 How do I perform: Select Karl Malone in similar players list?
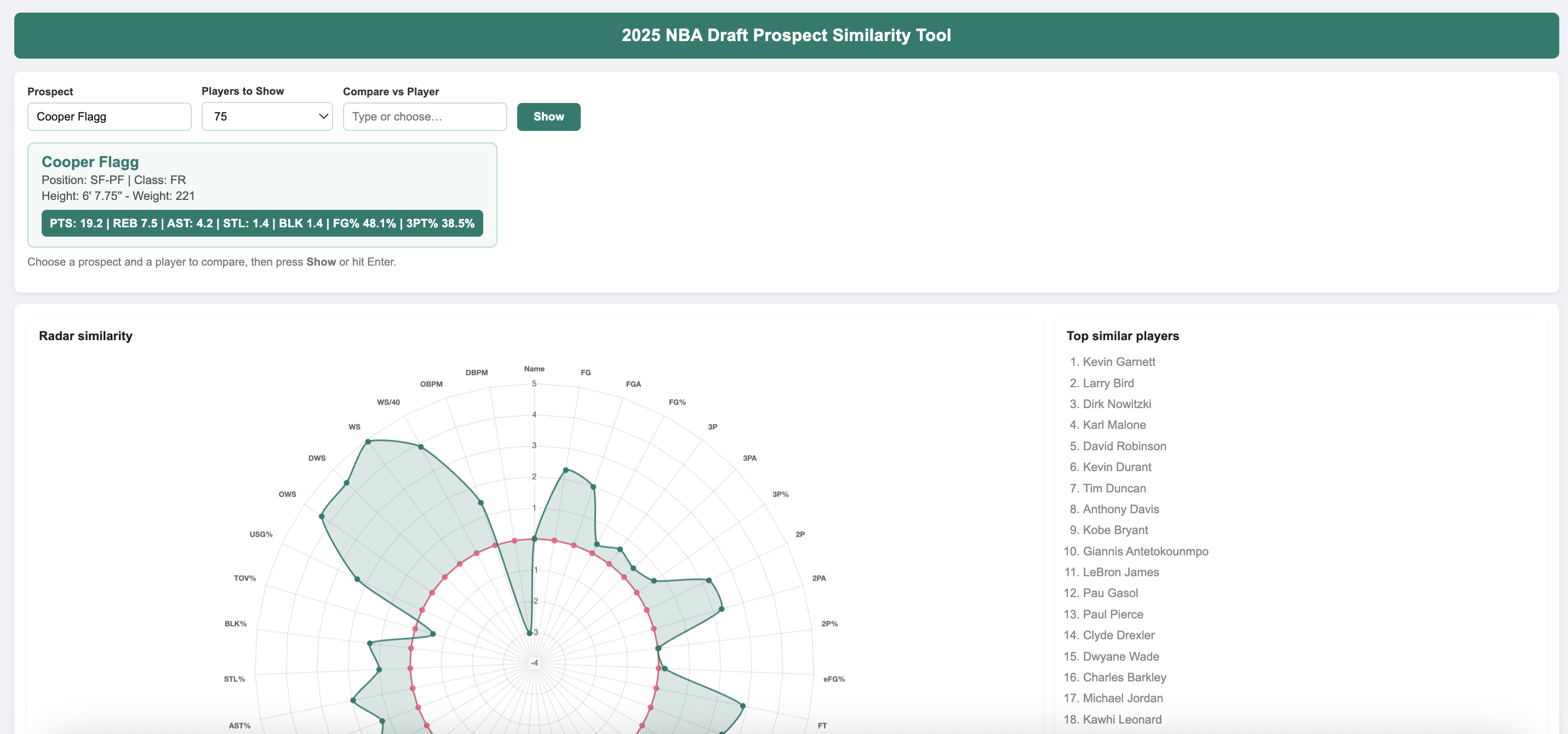click(1114, 425)
